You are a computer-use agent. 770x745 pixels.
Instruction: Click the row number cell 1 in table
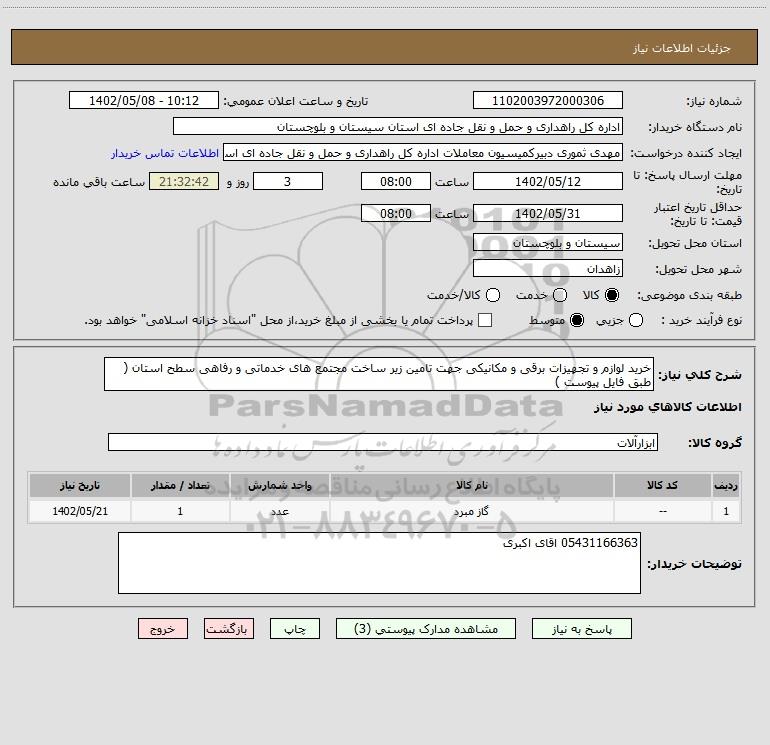(726, 511)
